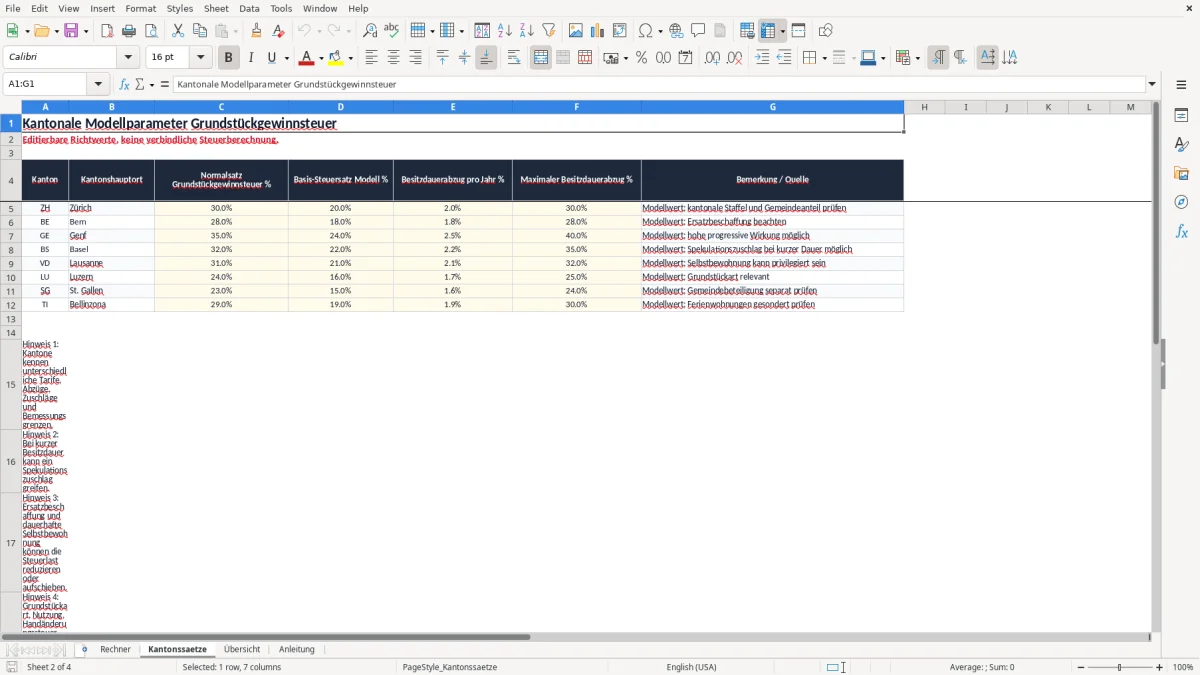Click the Print icon

point(129,31)
